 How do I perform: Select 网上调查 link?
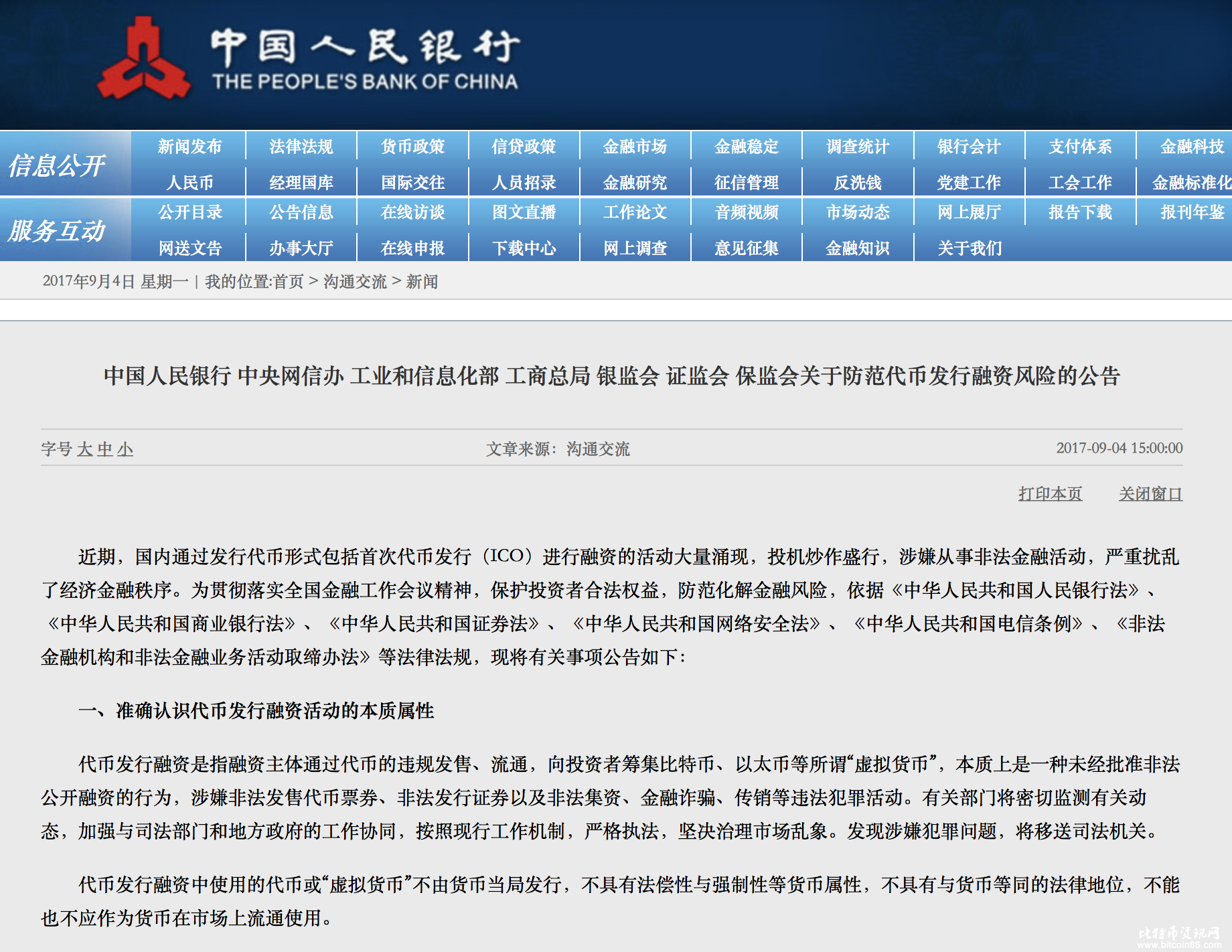point(635,248)
